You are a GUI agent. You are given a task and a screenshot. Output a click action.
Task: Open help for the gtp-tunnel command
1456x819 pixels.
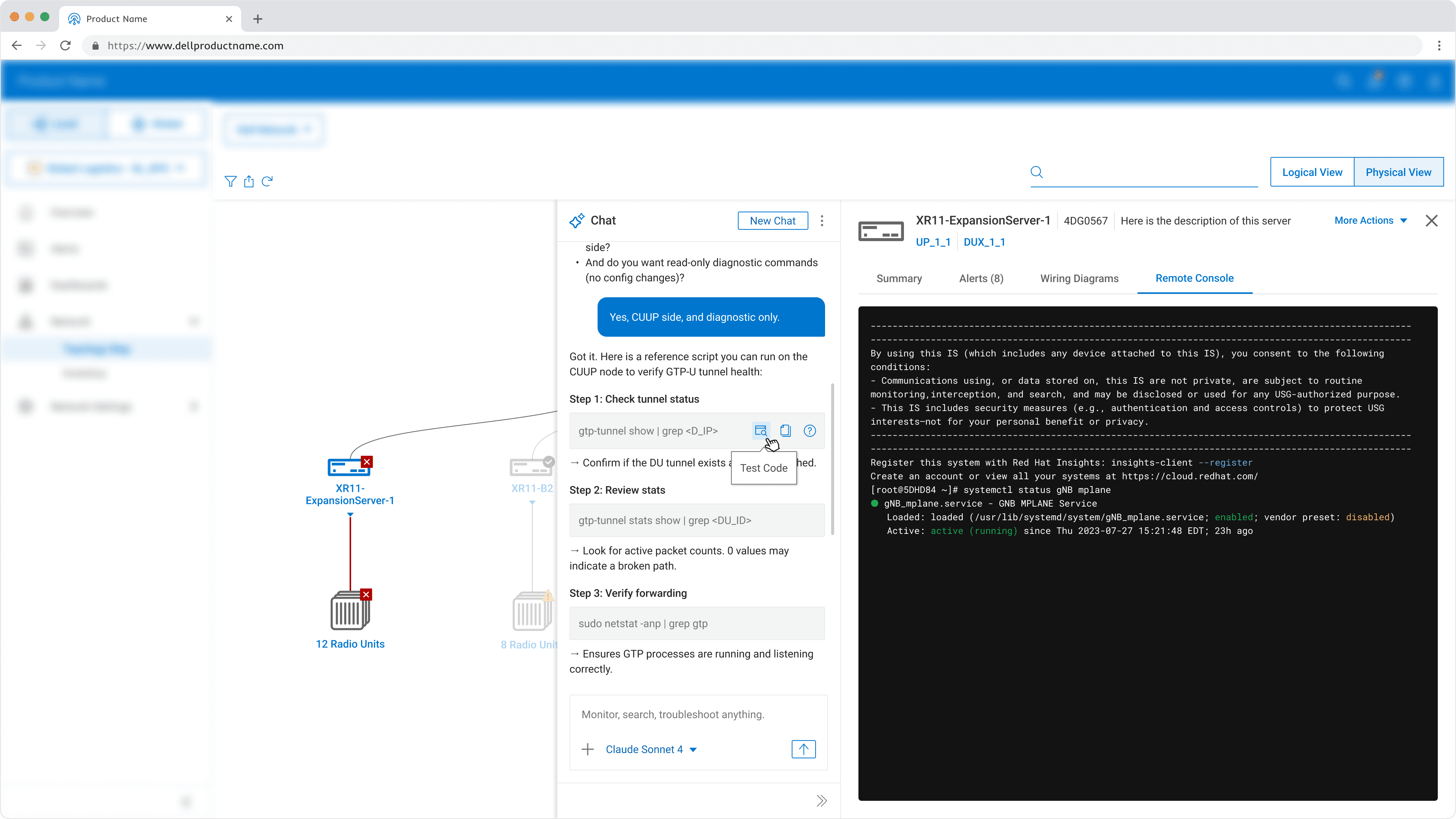[x=810, y=431]
